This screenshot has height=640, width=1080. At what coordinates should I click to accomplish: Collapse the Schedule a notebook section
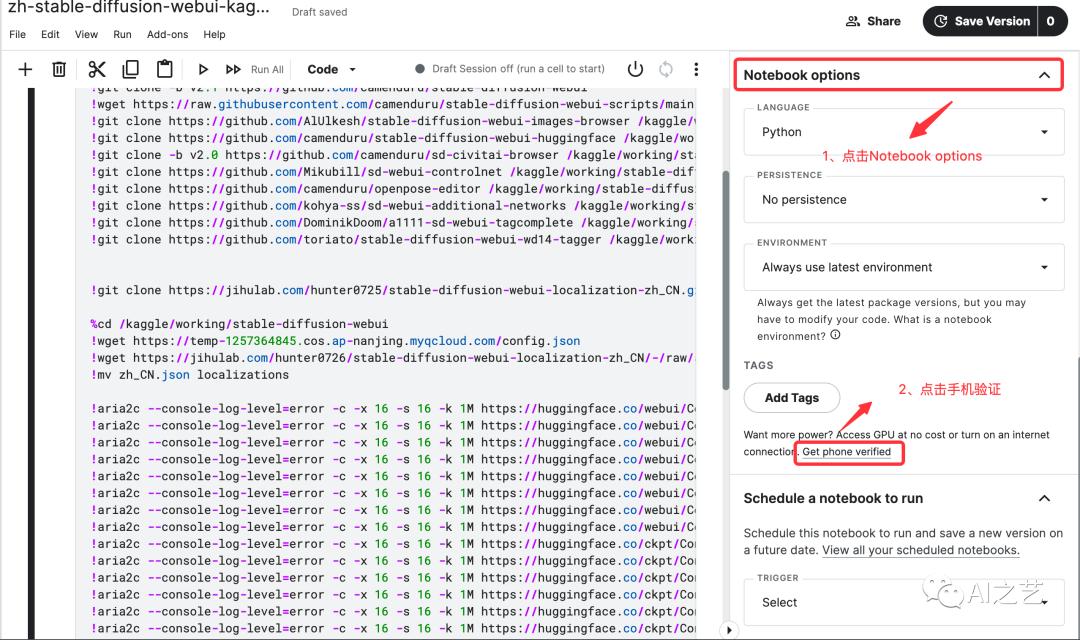click(x=1044, y=498)
